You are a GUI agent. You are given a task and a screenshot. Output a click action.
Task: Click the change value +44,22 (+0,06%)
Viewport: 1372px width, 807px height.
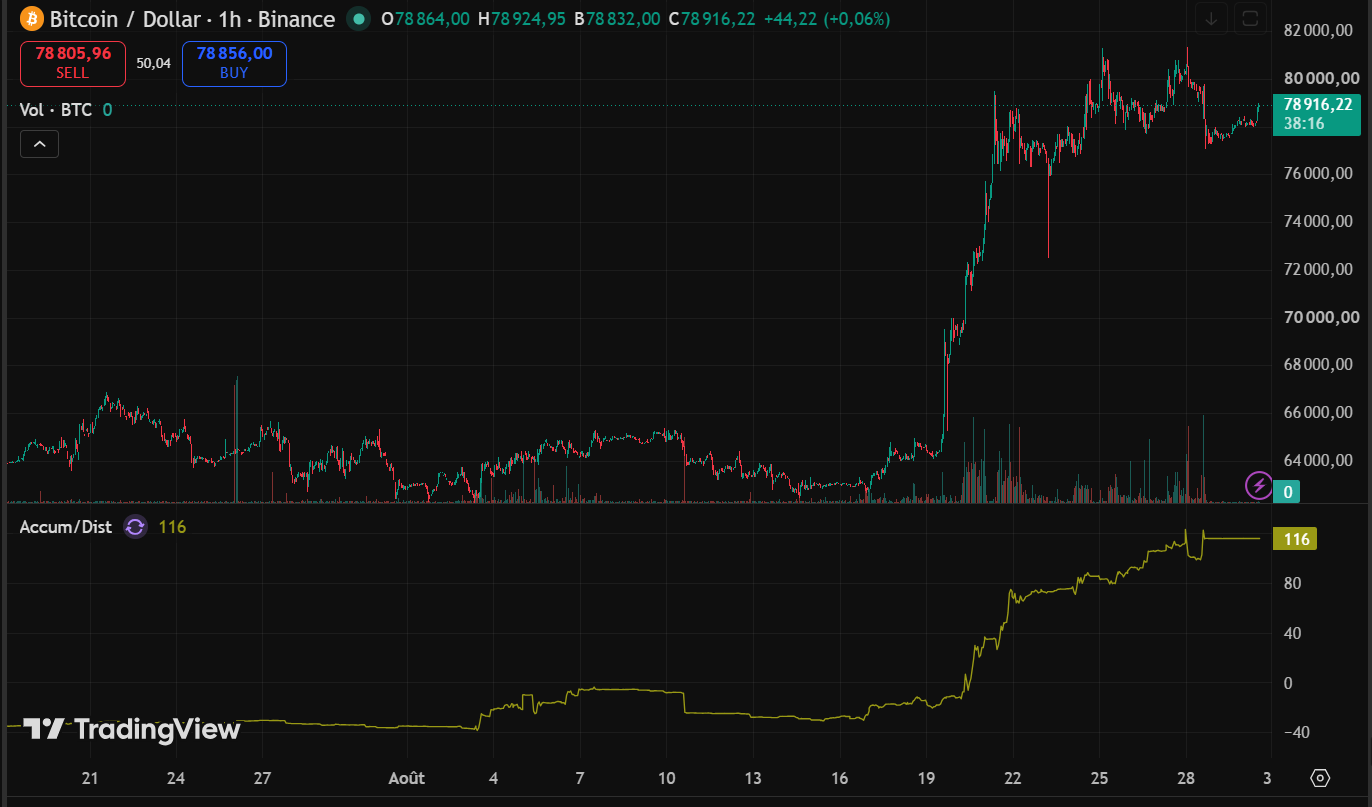pos(826,19)
